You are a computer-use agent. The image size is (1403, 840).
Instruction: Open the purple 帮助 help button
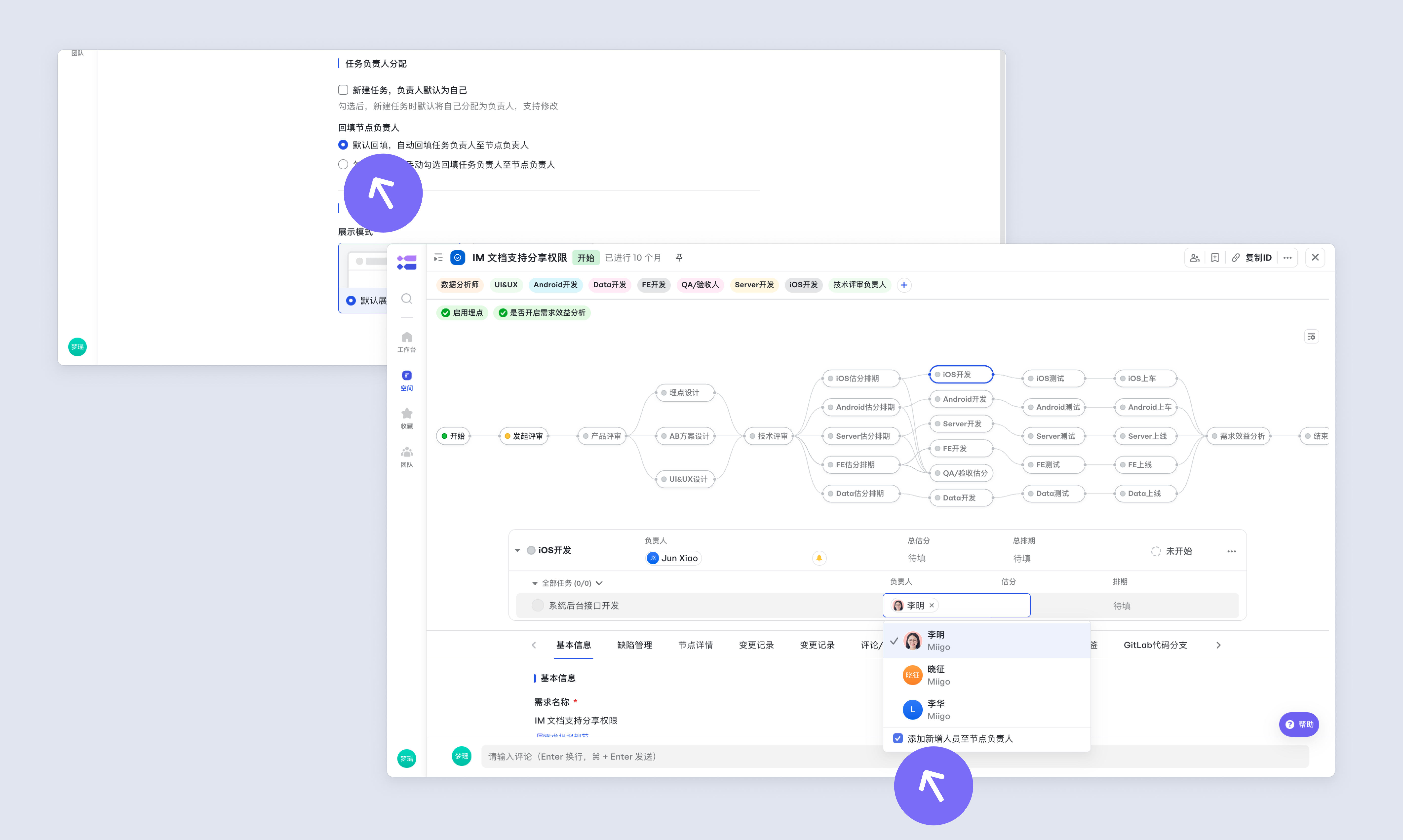(1299, 725)
